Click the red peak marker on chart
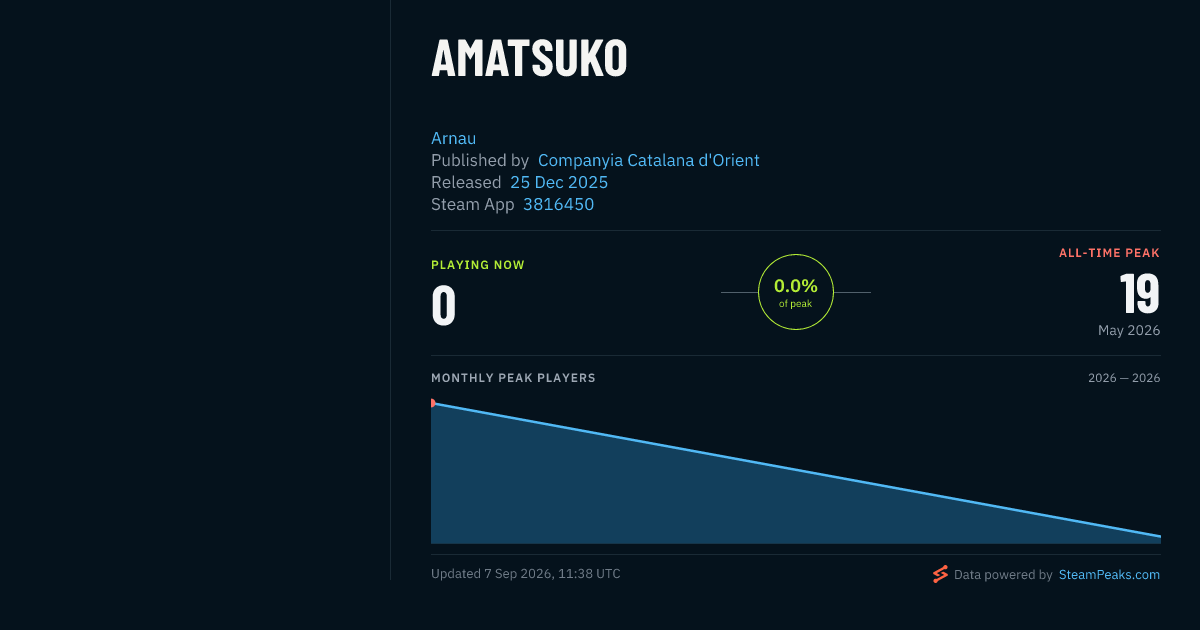This screenshot has width=1200, height=630. (x=433, y=403)
